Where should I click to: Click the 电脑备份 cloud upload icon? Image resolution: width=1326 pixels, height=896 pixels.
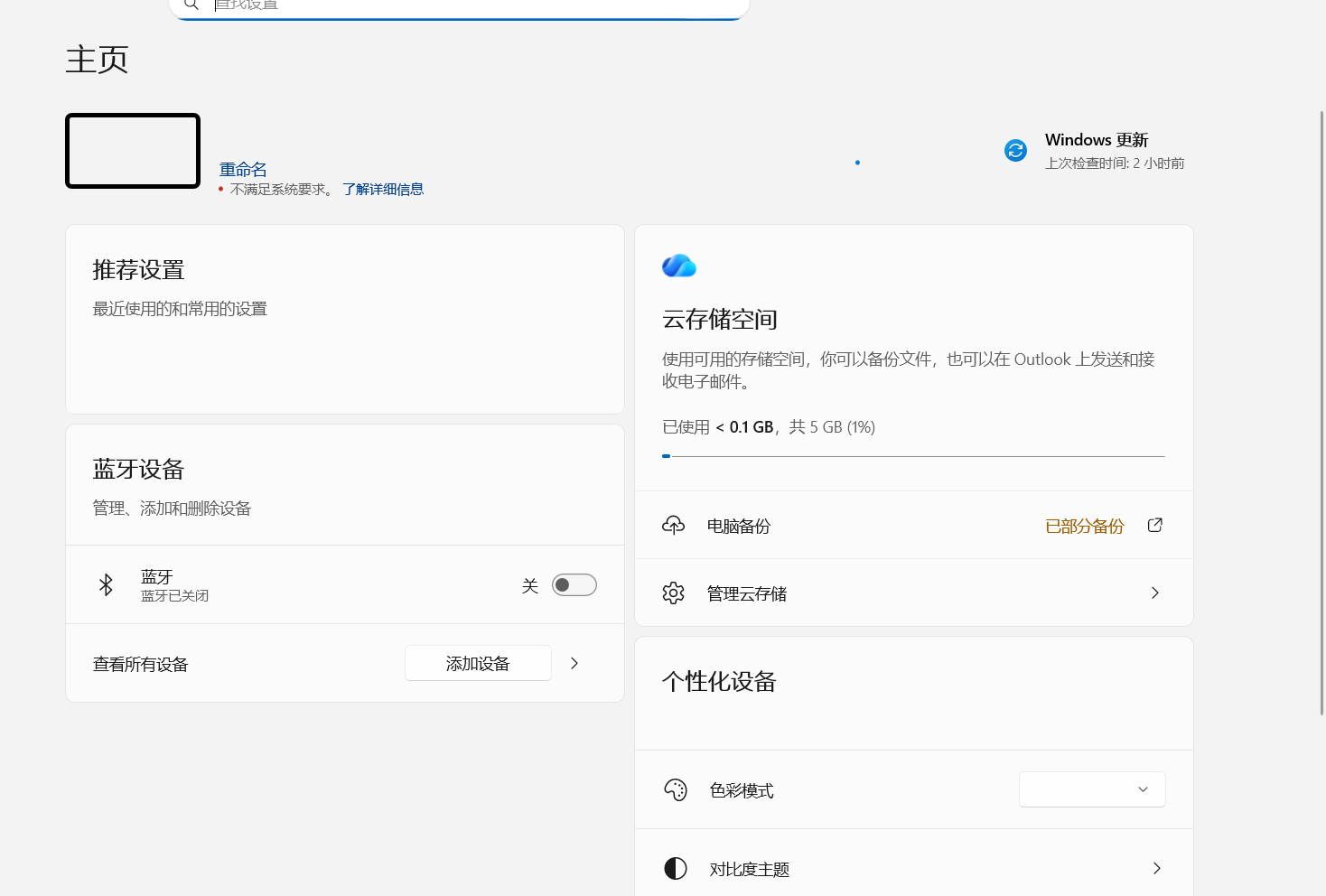[674, 525]
